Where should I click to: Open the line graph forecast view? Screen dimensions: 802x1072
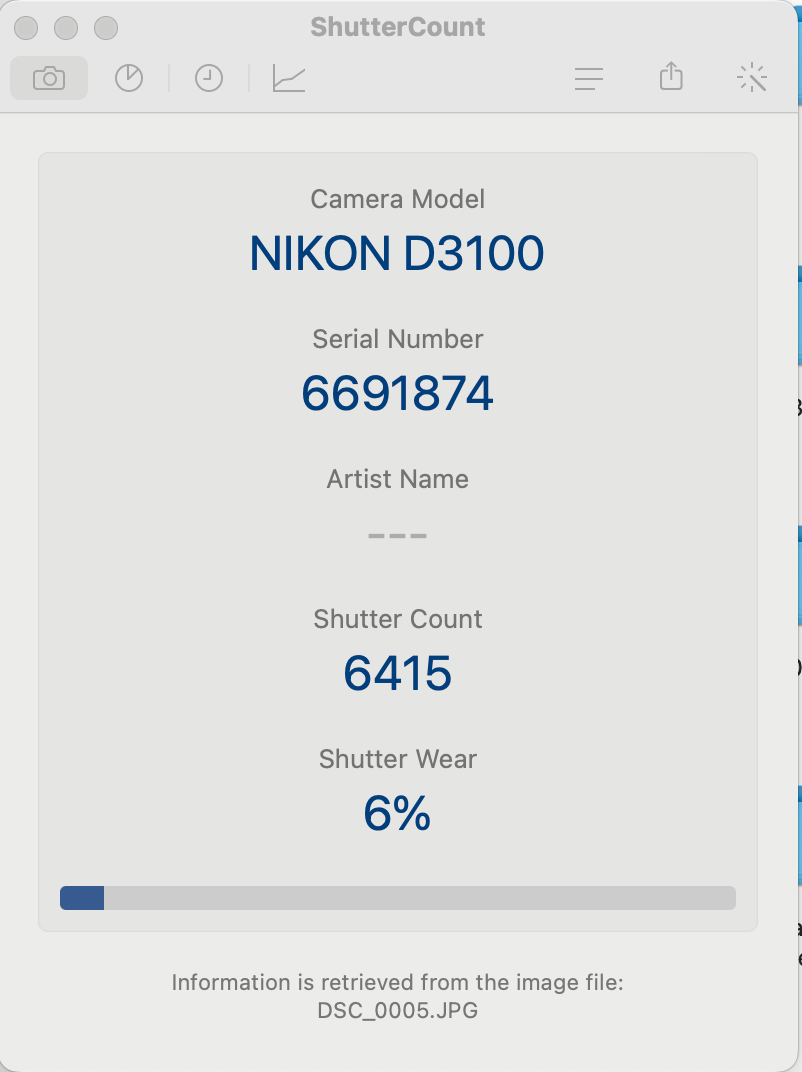(289, 78)
